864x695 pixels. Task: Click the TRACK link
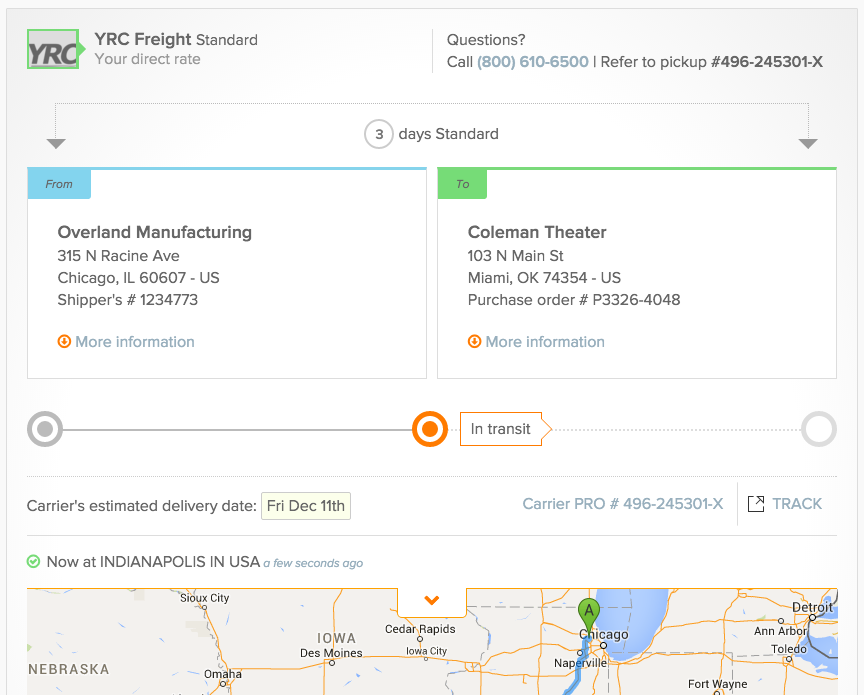797,504
